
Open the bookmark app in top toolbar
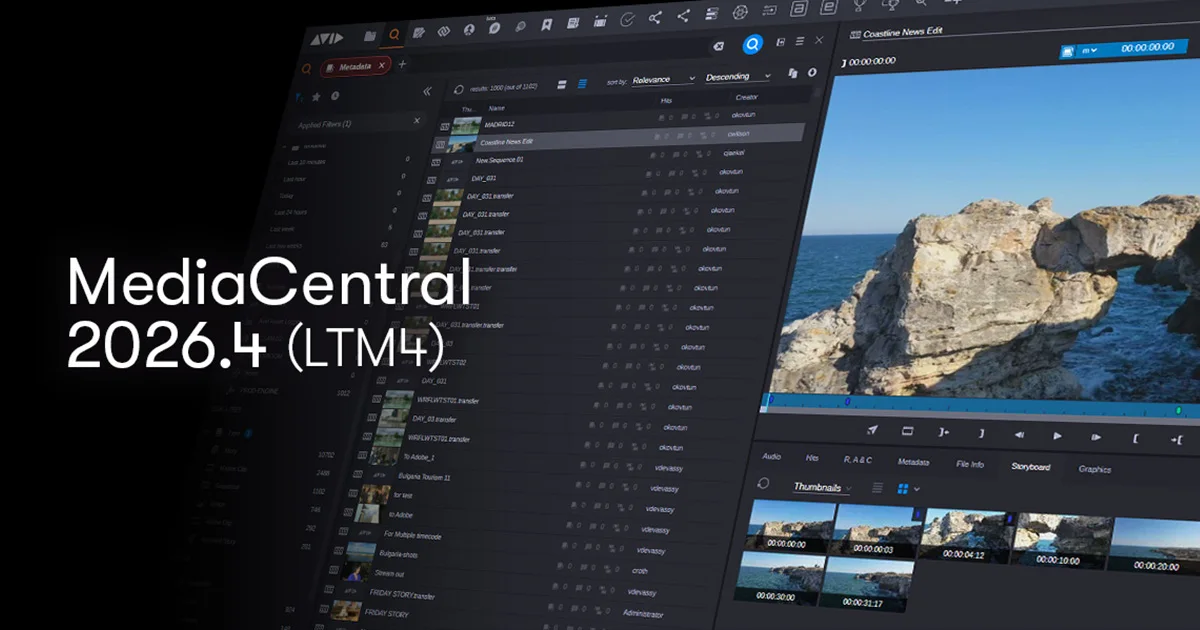click(546, 23)
